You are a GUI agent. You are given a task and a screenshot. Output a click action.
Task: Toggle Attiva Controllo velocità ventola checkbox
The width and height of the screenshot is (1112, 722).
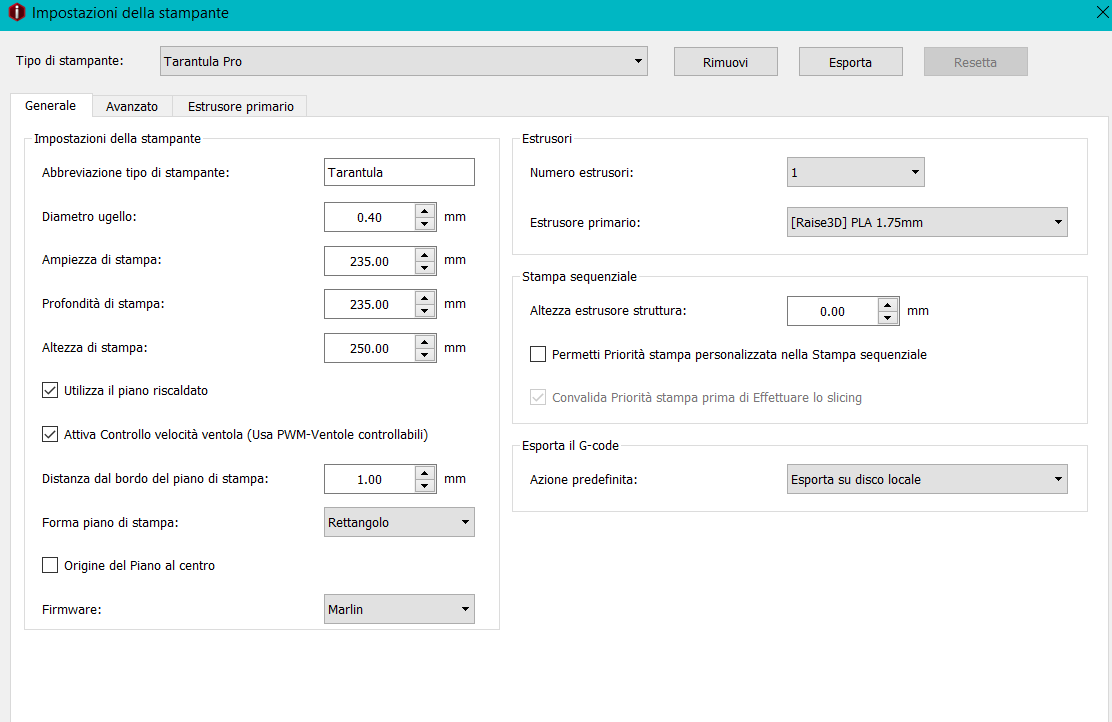(x=50, y=435)
